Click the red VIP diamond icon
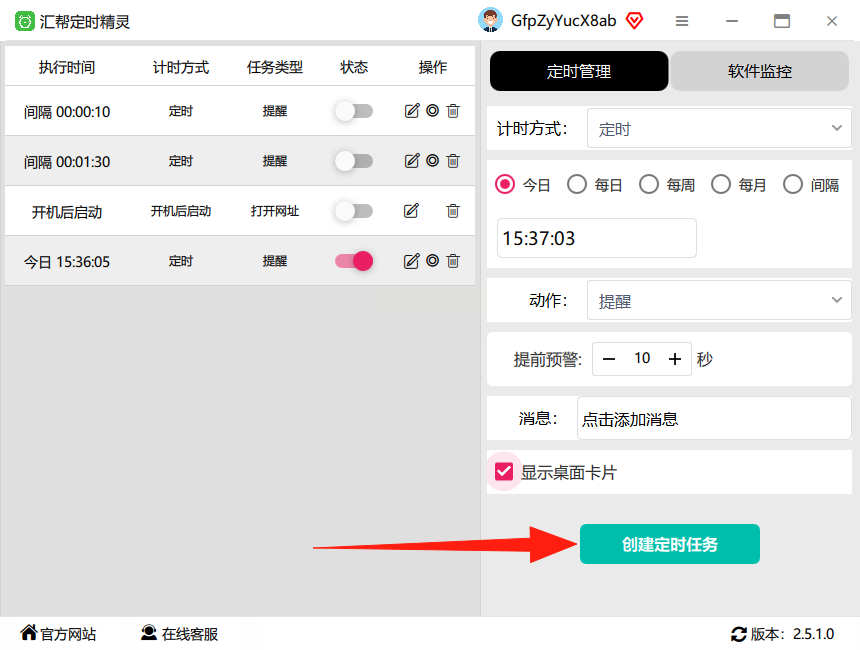Viewport: 860px width, 650px height. click(635, 21)
